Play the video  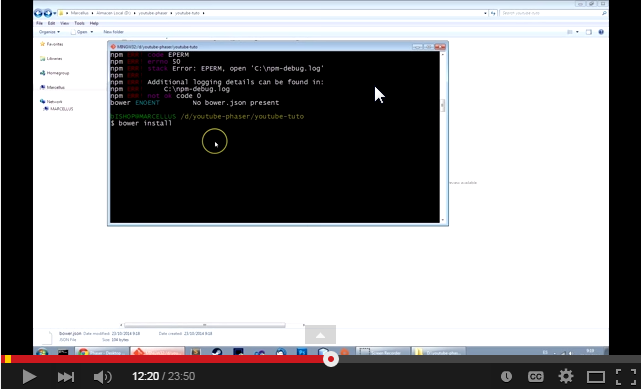coord(29,376)
